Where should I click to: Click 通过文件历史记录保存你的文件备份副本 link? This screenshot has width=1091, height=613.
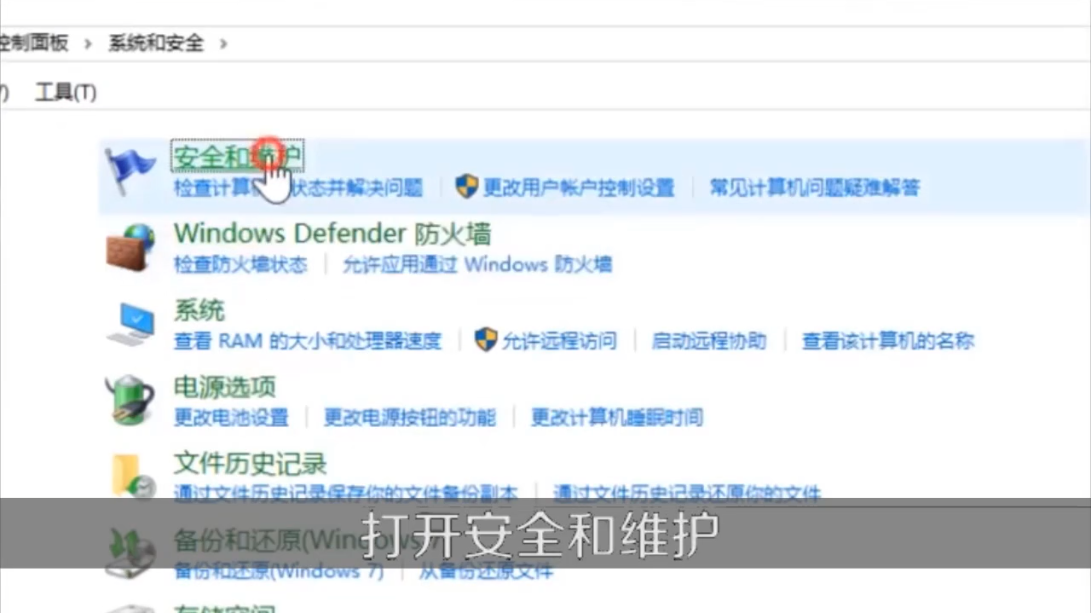346,493
